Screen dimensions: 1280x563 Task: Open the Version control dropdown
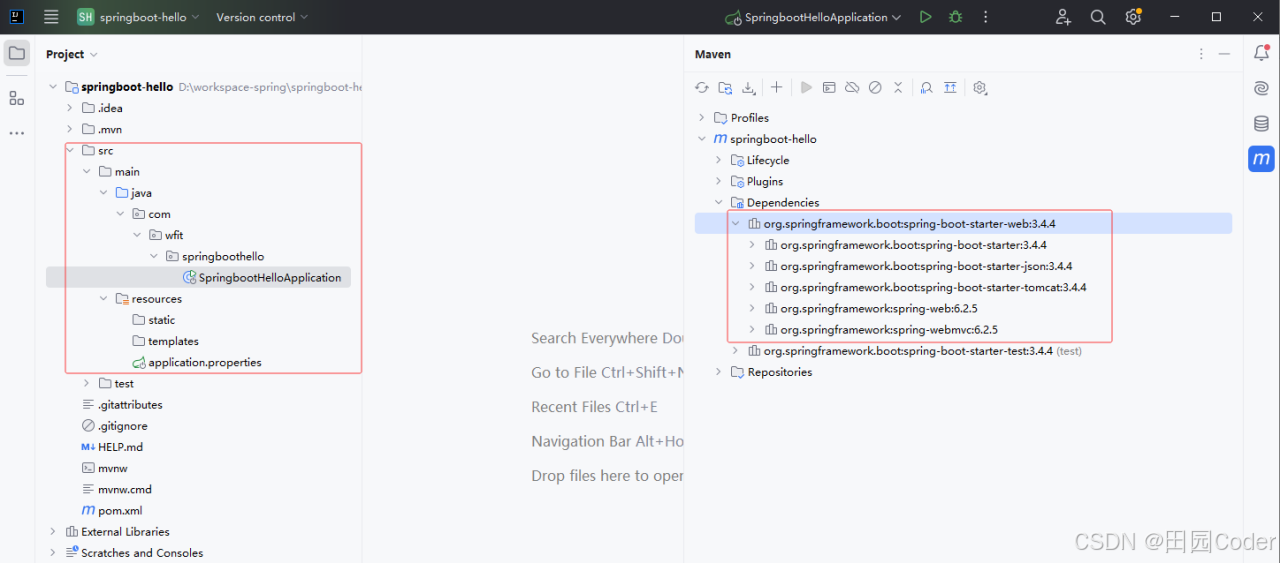click(x=262, y=17)
